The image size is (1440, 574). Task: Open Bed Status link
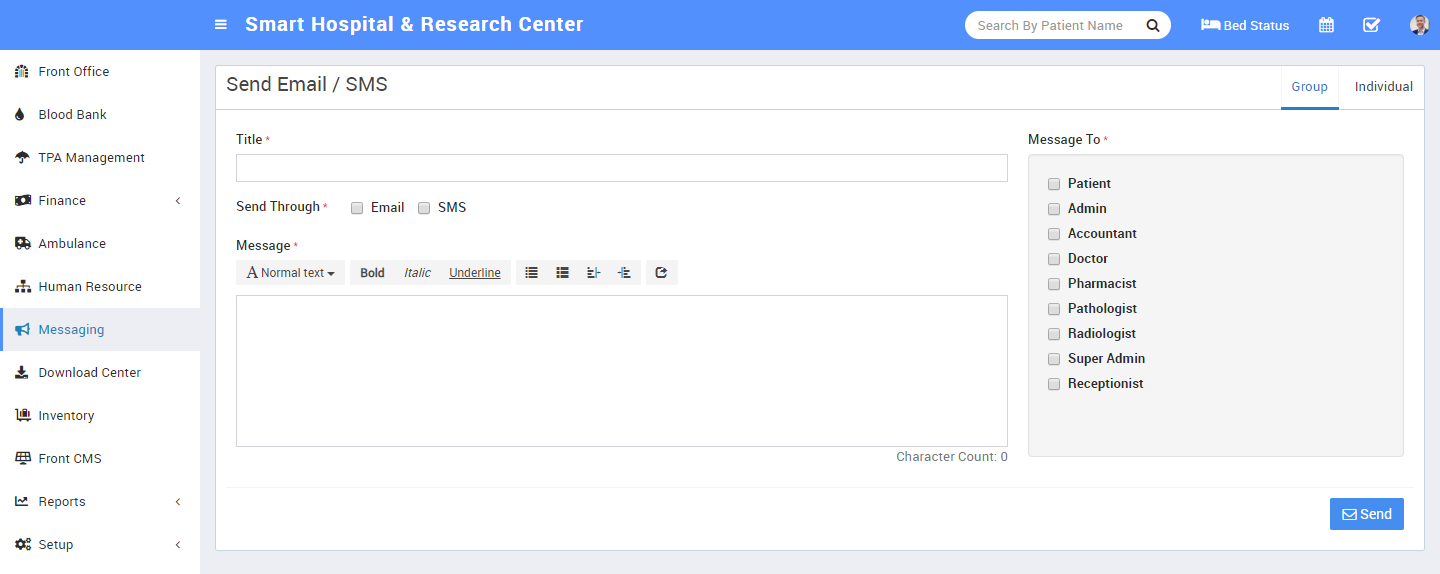coord(1245,25)
